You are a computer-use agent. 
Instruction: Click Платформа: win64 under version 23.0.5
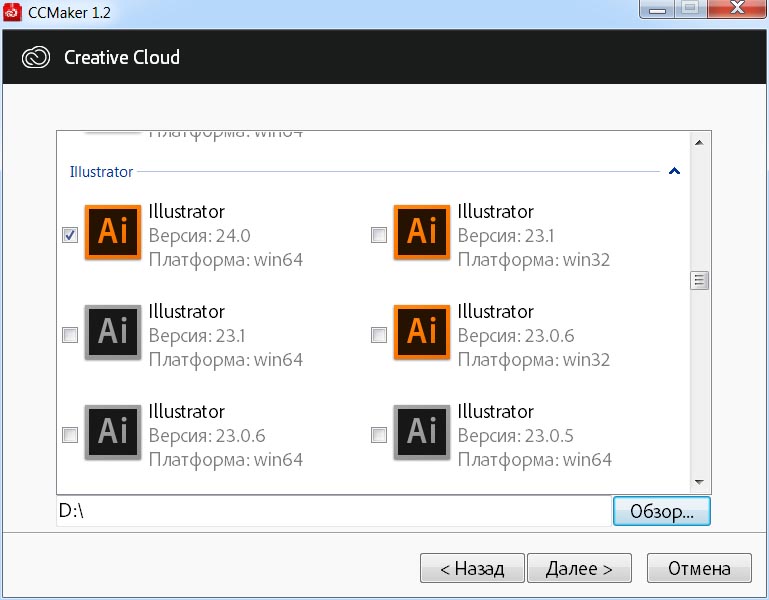[535, 460]
